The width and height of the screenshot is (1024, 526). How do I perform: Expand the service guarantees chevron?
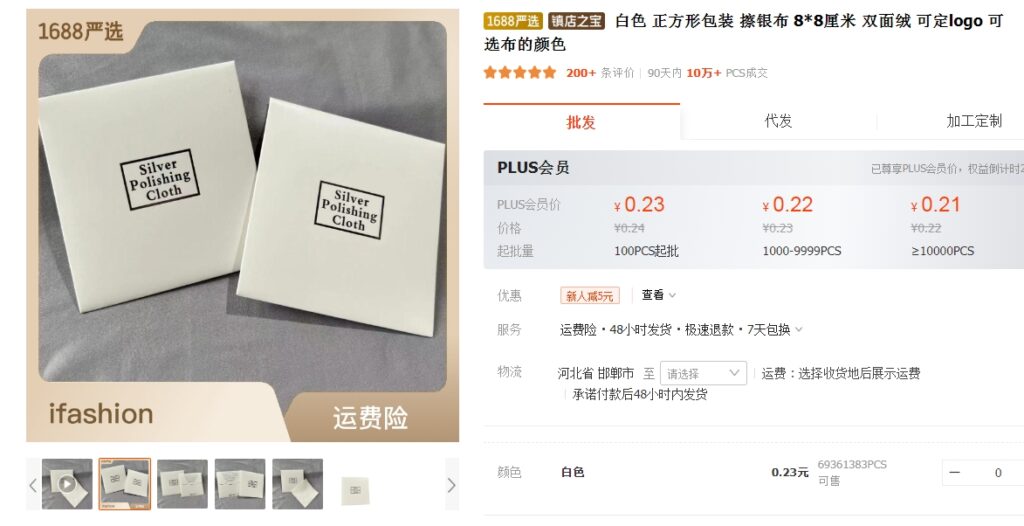point(799,330)
